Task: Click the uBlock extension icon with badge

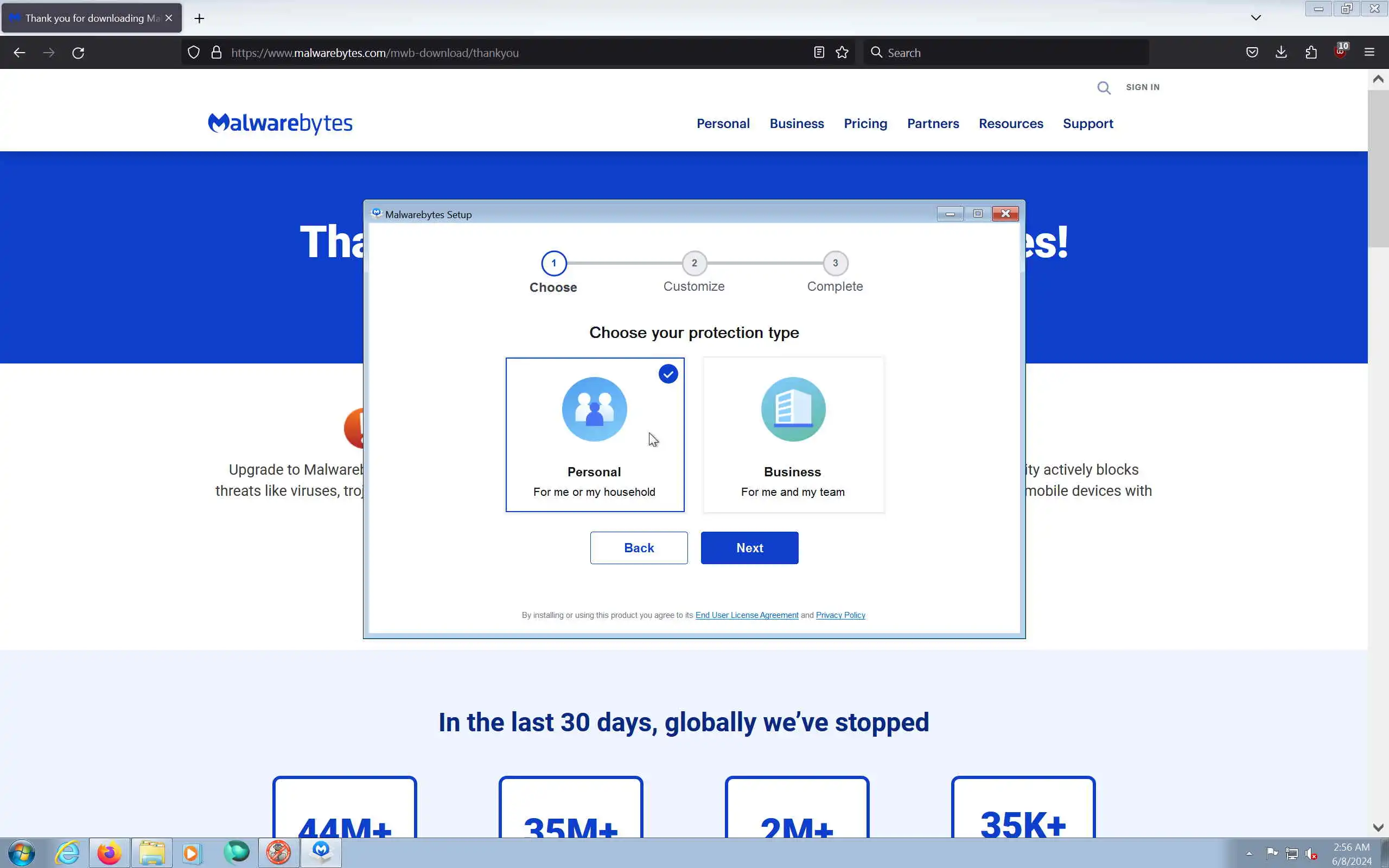Action: pyautogui.click(x=1340, y=52)
